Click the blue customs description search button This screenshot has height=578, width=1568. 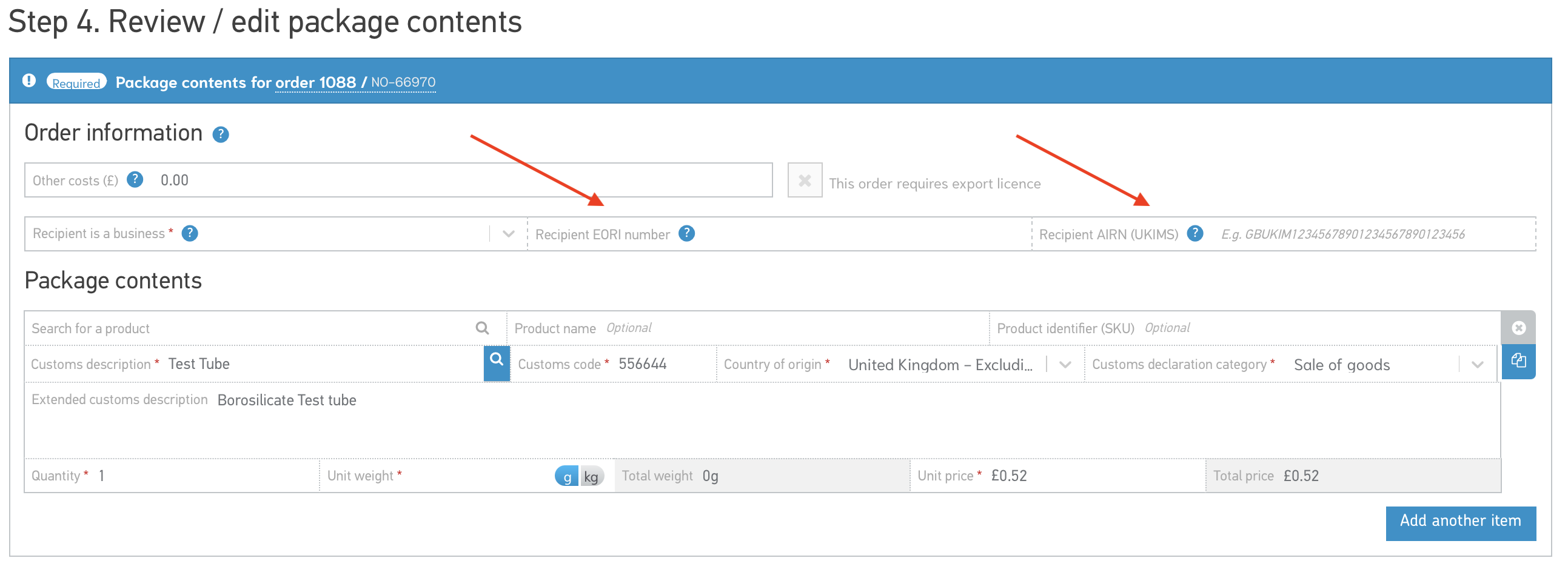click(x=496, y=364)
